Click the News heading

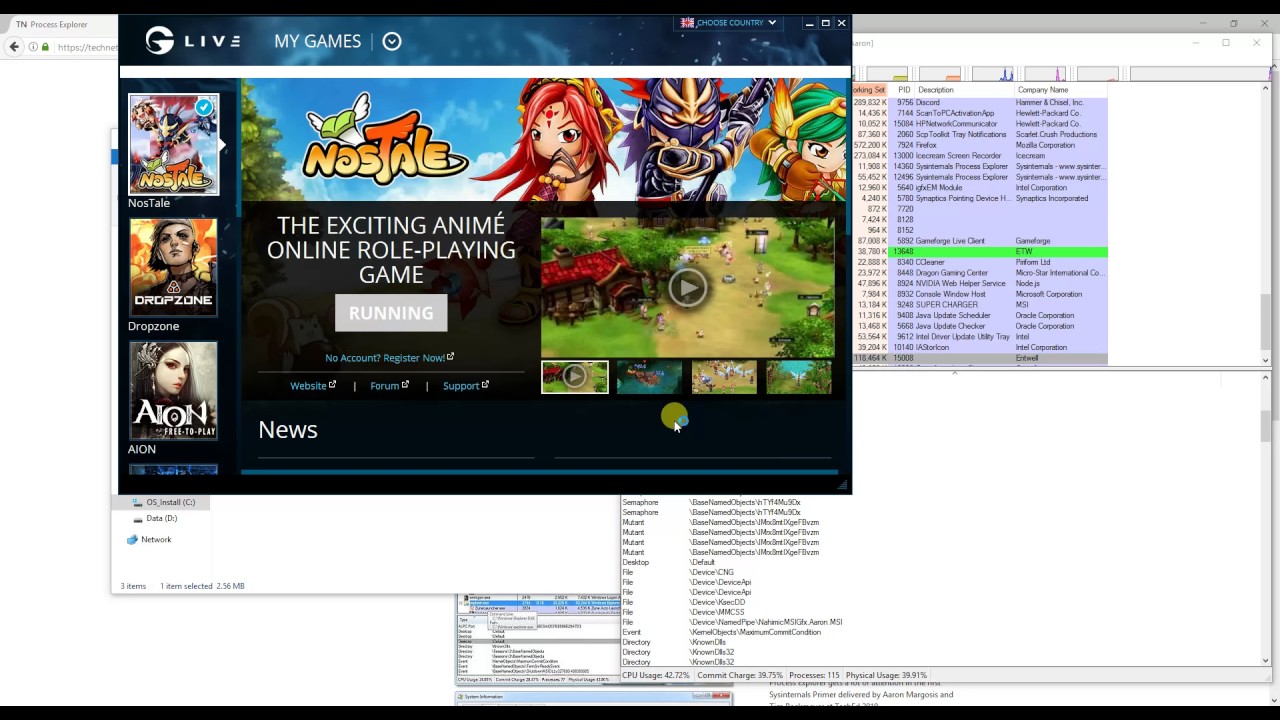(x=288, y=429)
